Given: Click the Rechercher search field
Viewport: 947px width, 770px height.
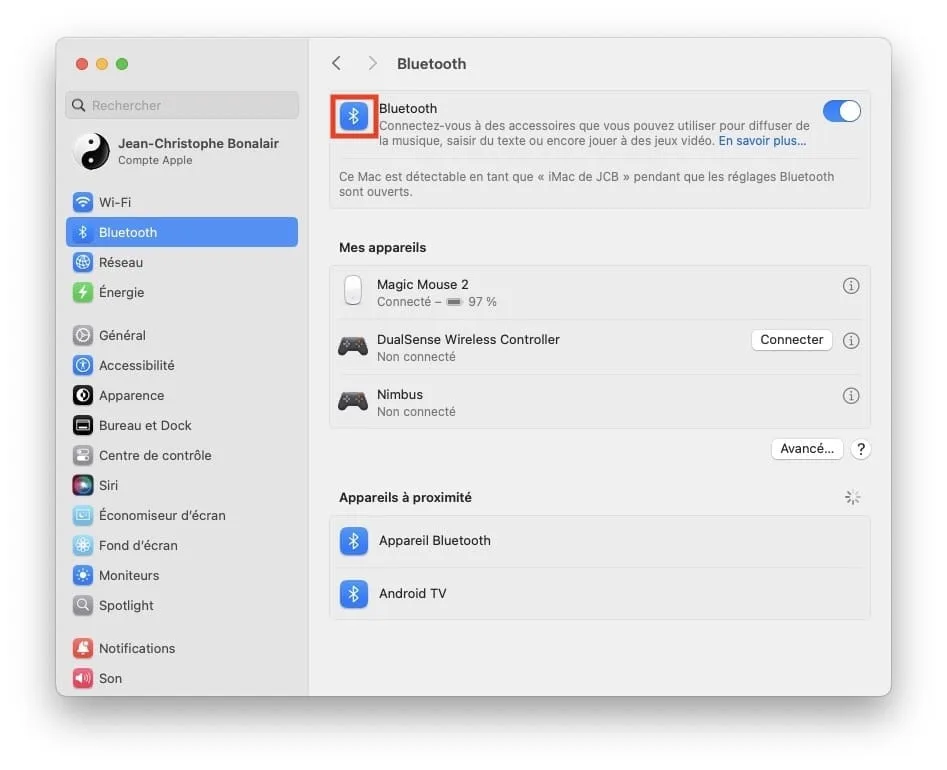Looking at the screenshot, I should pos(182,105).
